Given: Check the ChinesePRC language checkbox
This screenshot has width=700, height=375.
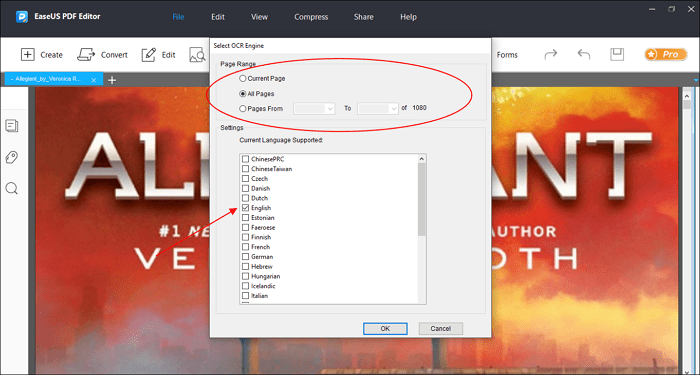Looking at the screenshot, I should (245, 159).
